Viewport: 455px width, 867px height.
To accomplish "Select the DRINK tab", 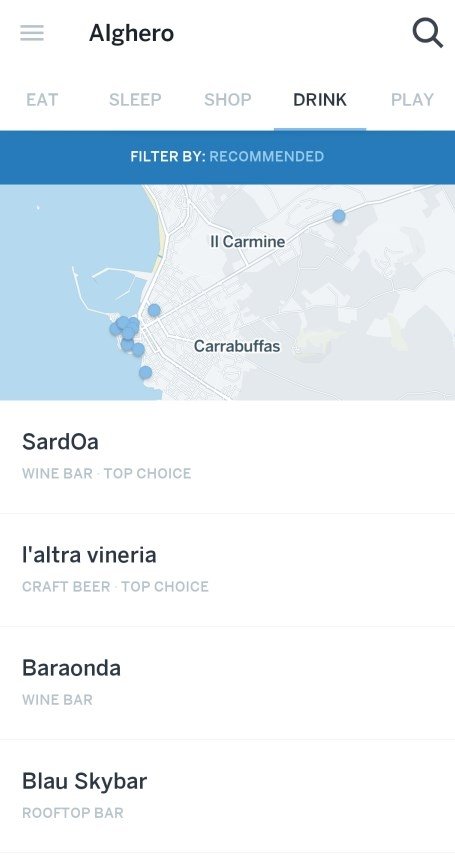I will [320, 100].
